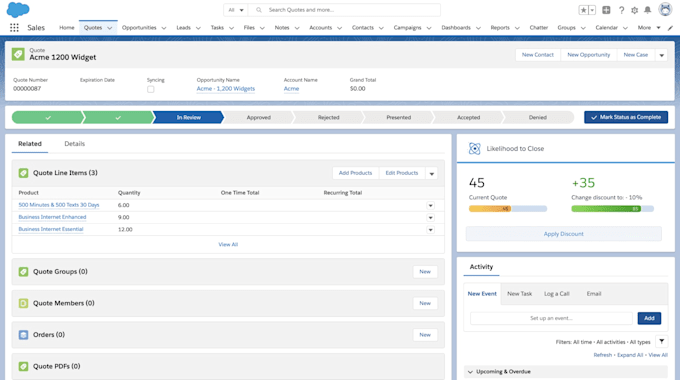The height and width of the screenshot is (380, 680).
Task: Click the search magnifier icon
Action: coord(259,10)
